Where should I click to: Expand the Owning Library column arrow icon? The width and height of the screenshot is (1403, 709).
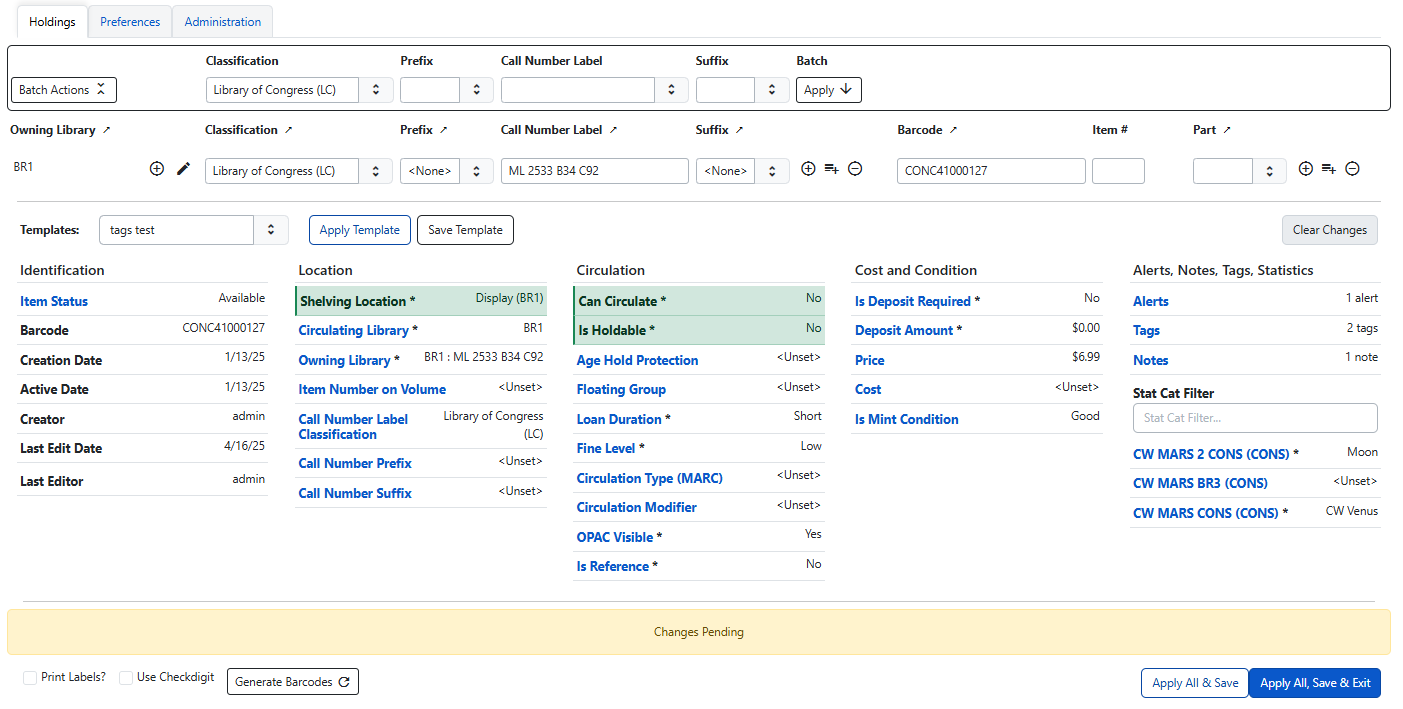[x=107, y=130]
